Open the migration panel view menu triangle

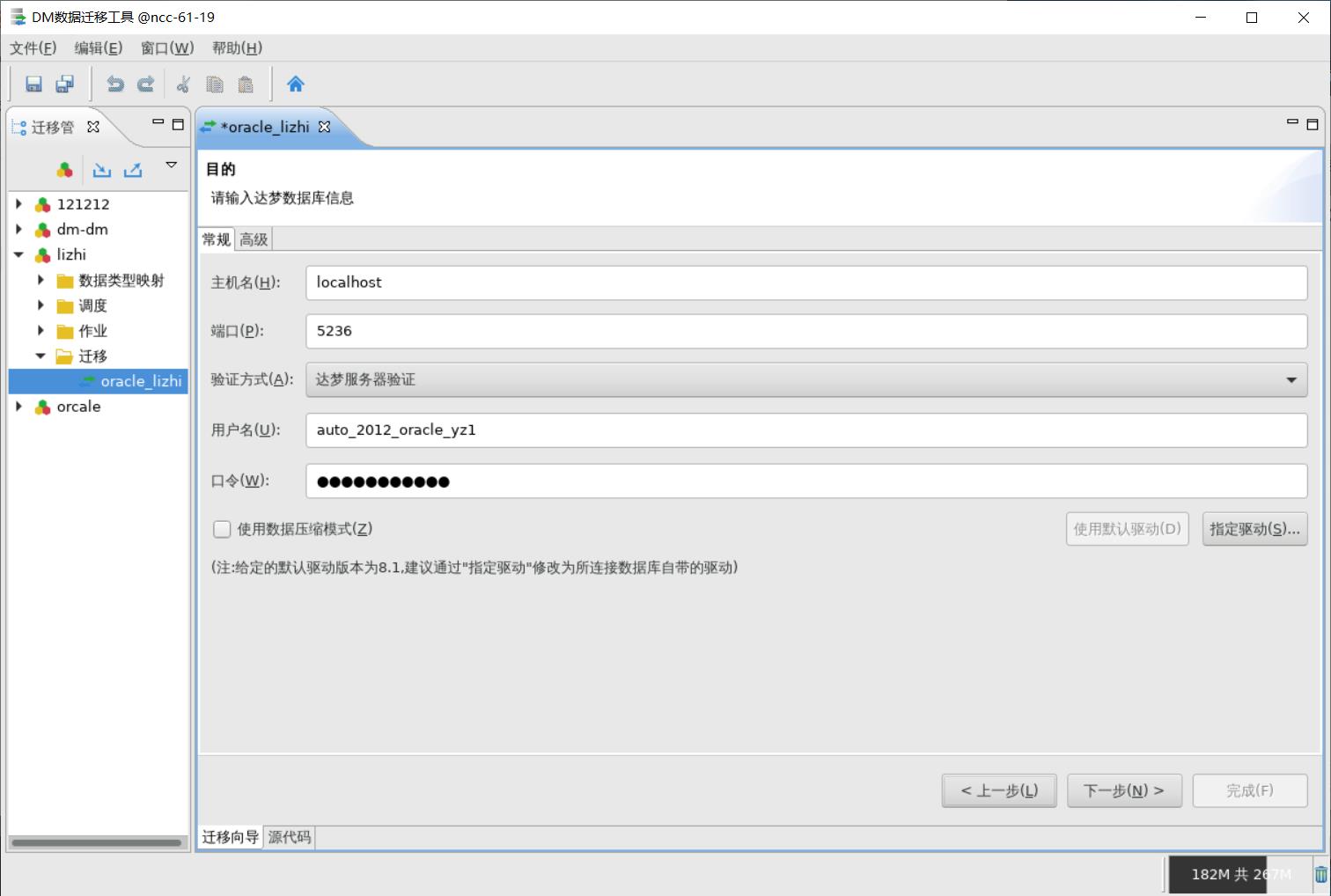[x=172, y=165]
